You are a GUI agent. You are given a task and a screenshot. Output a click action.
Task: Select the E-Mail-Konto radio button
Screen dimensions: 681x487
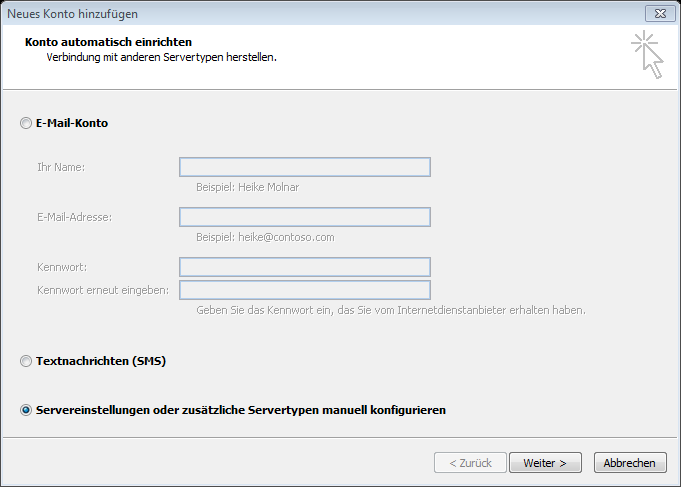pos(26,123)
